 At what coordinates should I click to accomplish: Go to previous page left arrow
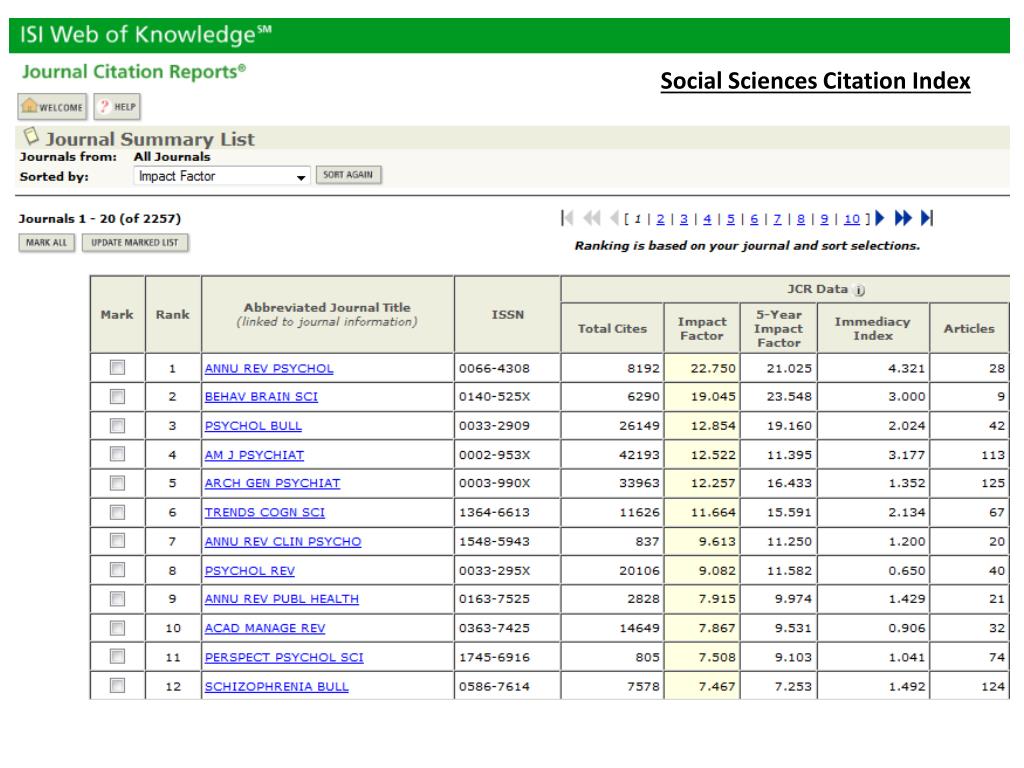(x=614, y=217)
